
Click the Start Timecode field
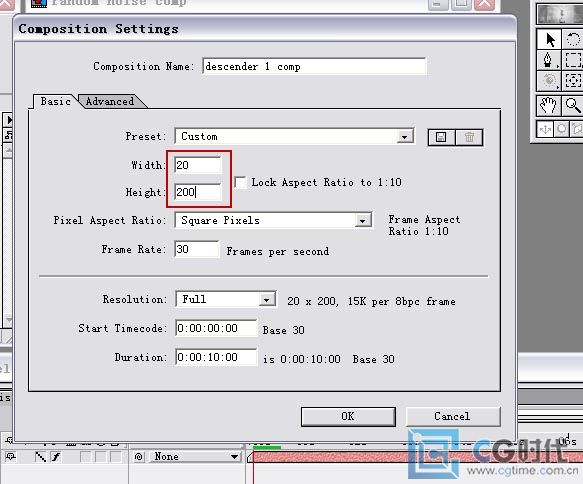pyautogui.click(x=216, y=328)
